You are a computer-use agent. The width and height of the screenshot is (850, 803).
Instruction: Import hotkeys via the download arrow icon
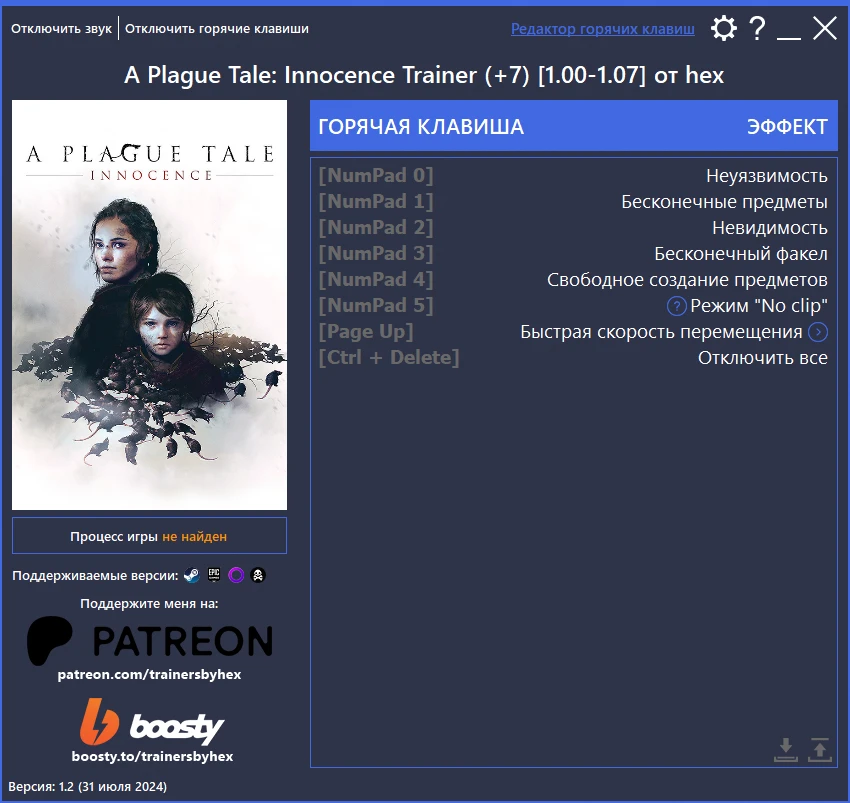point(786,748)
